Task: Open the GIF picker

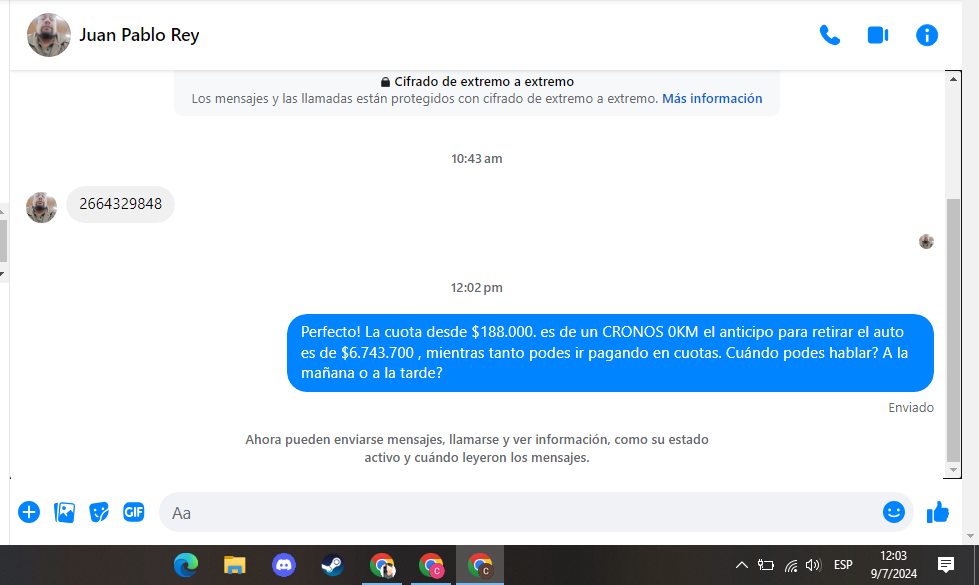Action: (x=134, y=512)
